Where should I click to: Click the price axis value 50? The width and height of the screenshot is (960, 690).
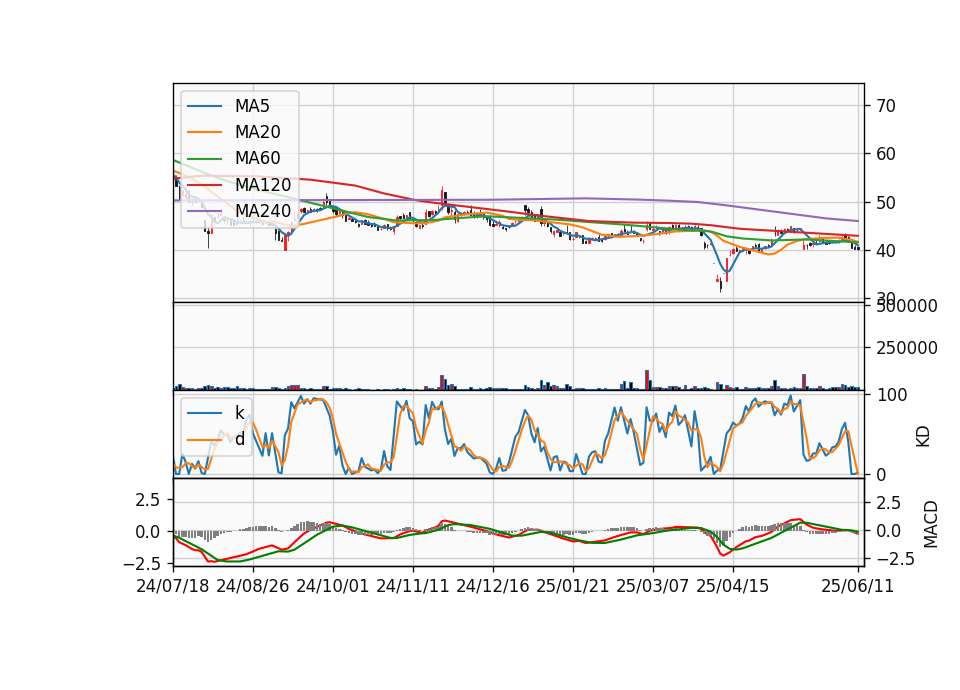(x=886, y=203)
